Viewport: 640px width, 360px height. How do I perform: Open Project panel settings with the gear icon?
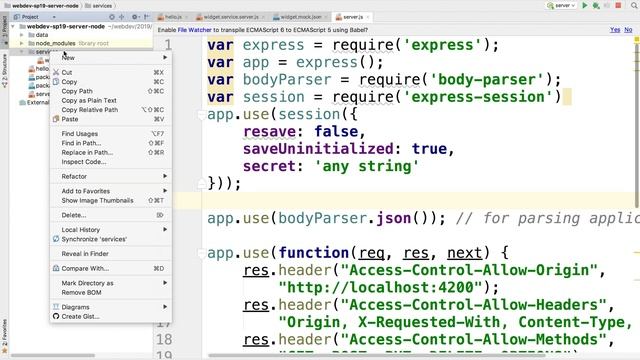point(135,17)
